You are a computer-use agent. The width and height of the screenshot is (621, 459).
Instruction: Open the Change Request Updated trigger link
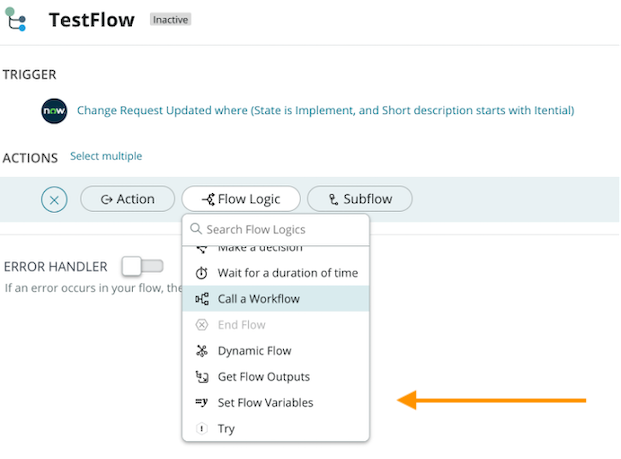pyautogui.click(x=325, y=110)
